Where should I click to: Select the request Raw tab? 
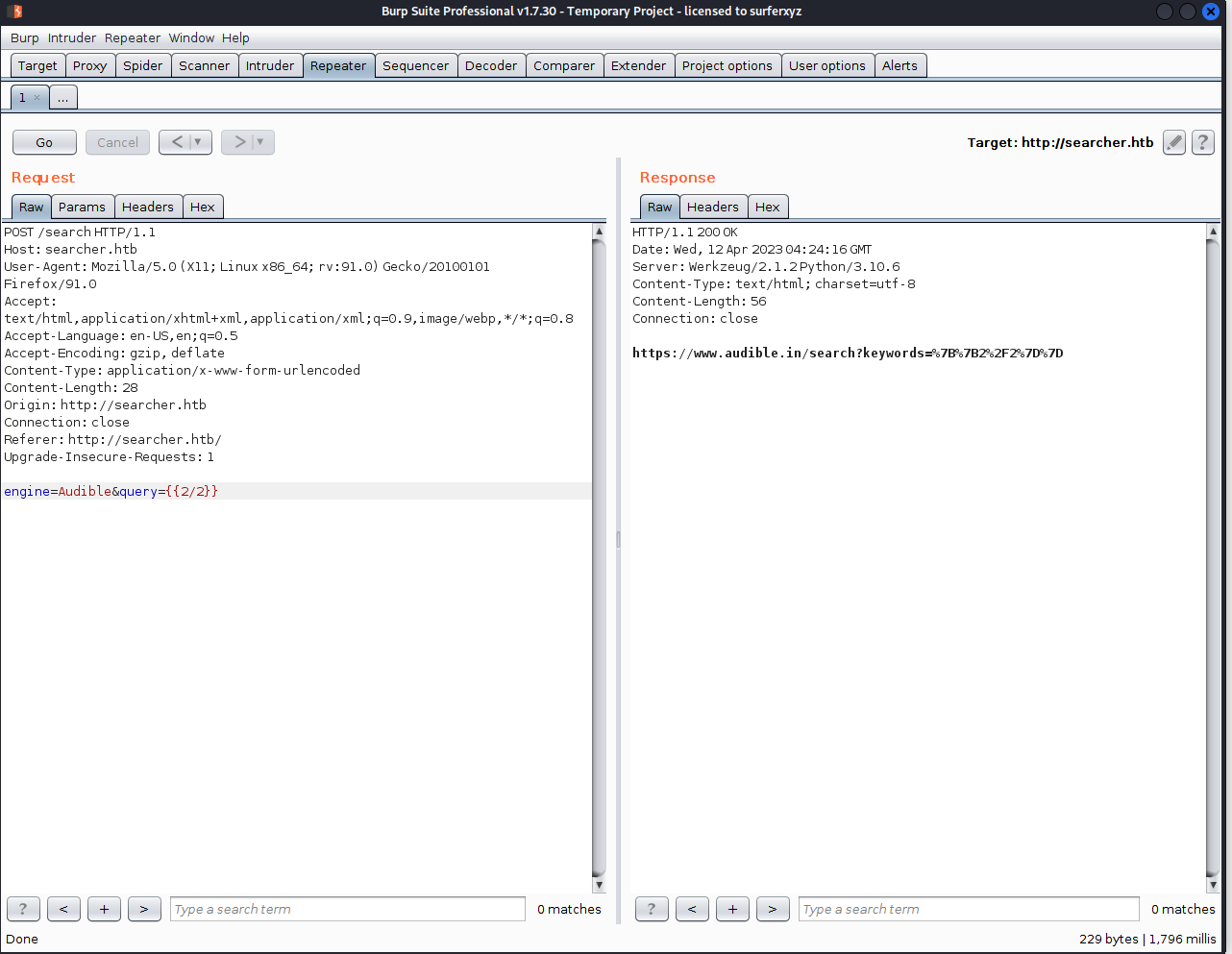(x=32, y=207)
